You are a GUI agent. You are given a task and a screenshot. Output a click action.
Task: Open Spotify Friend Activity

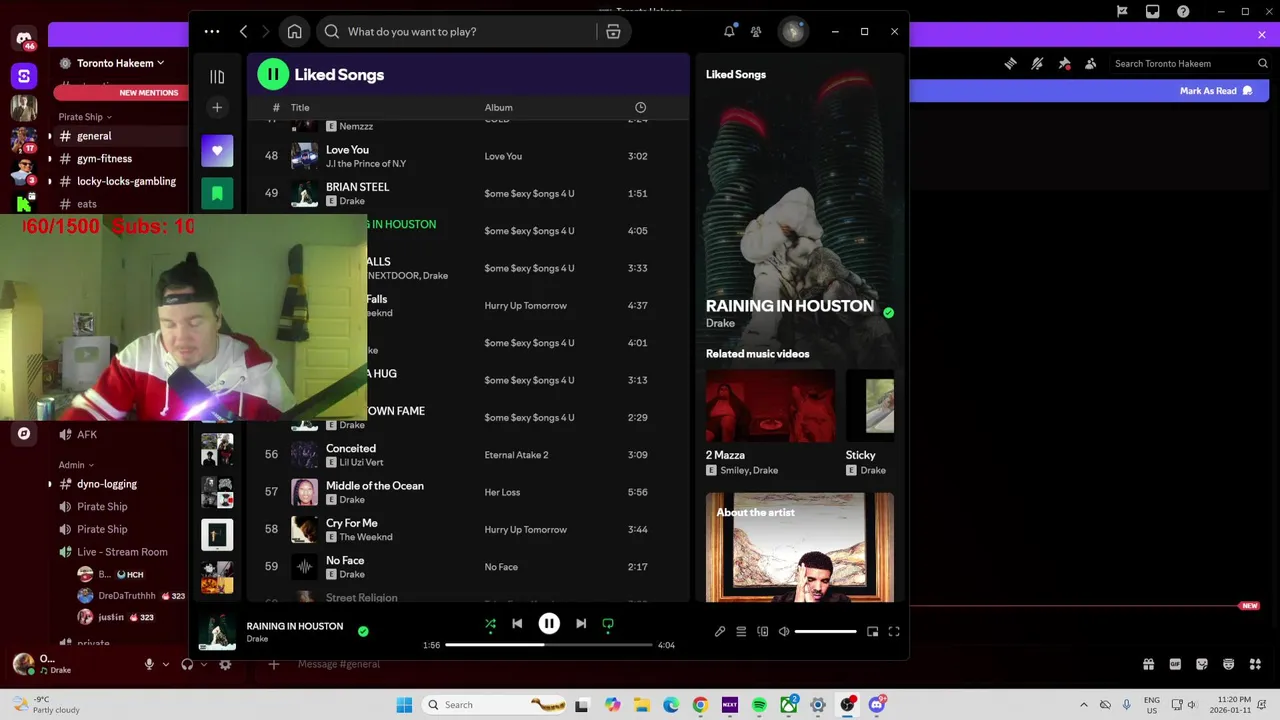coord(756,32)
